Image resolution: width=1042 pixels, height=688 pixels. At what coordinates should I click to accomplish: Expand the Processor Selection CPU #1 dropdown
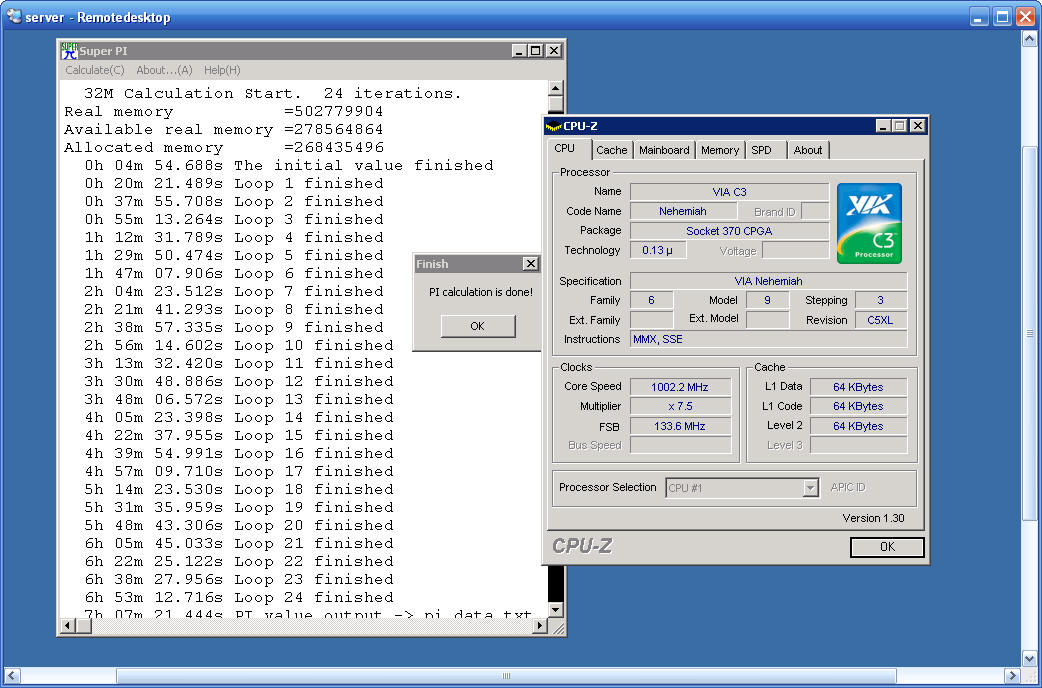[x=810, y=488]
